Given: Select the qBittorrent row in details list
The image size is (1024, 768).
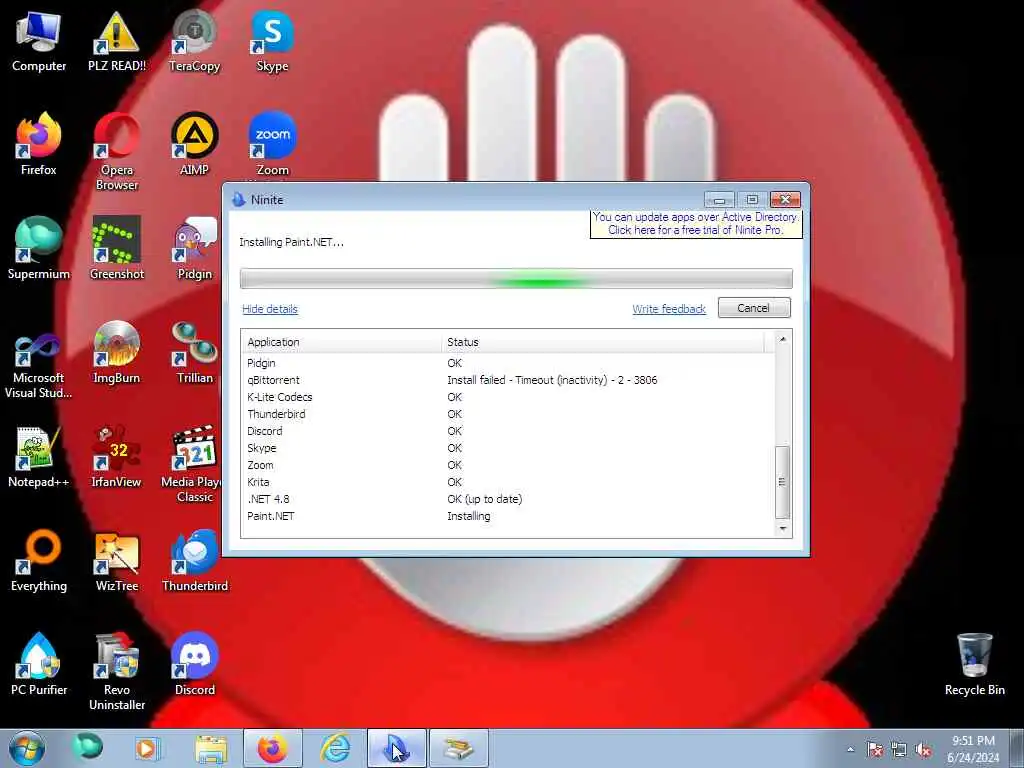Looking at the screenshot, I should click(x=507, y=380).
